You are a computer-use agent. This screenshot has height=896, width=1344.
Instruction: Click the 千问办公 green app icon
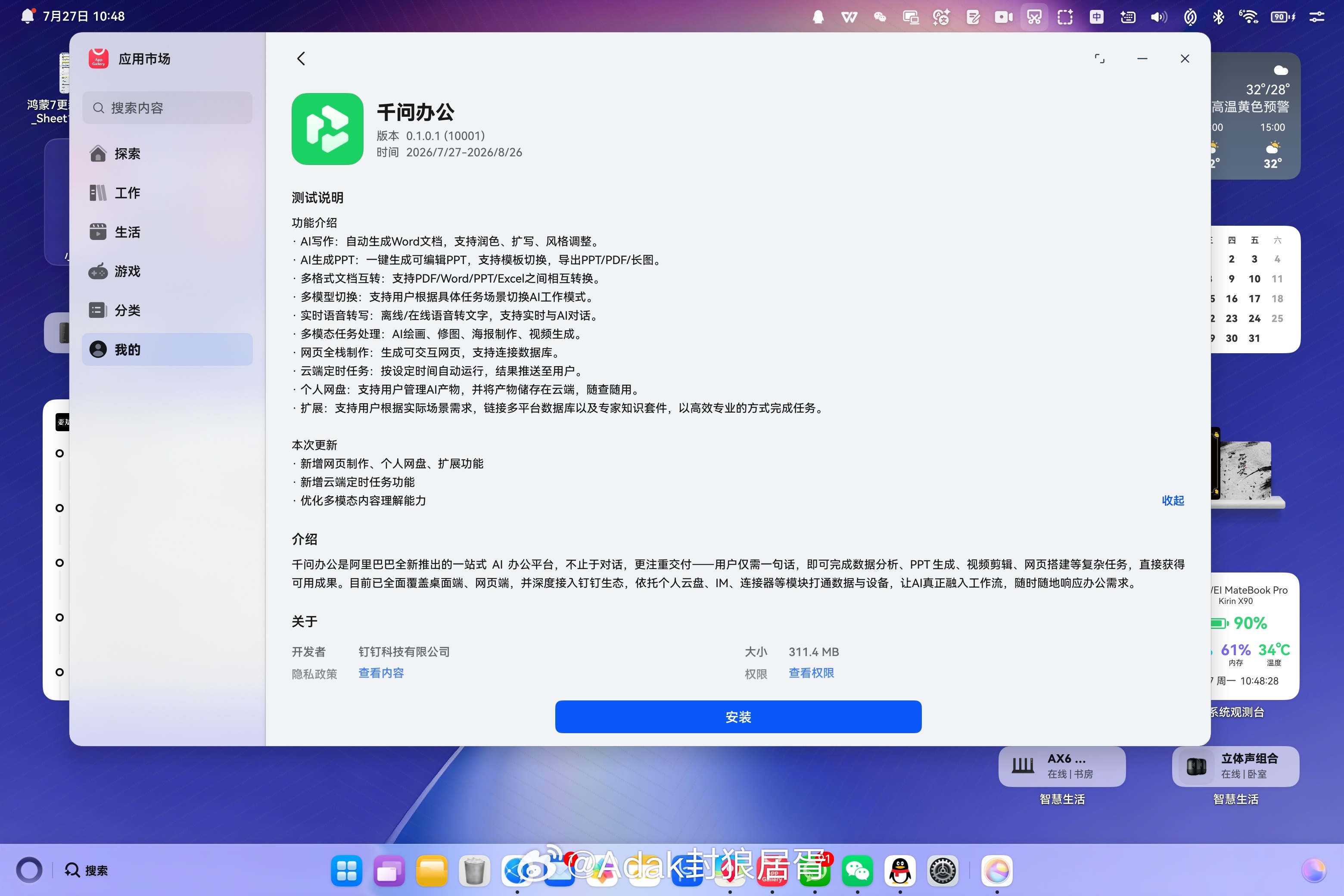327,129
